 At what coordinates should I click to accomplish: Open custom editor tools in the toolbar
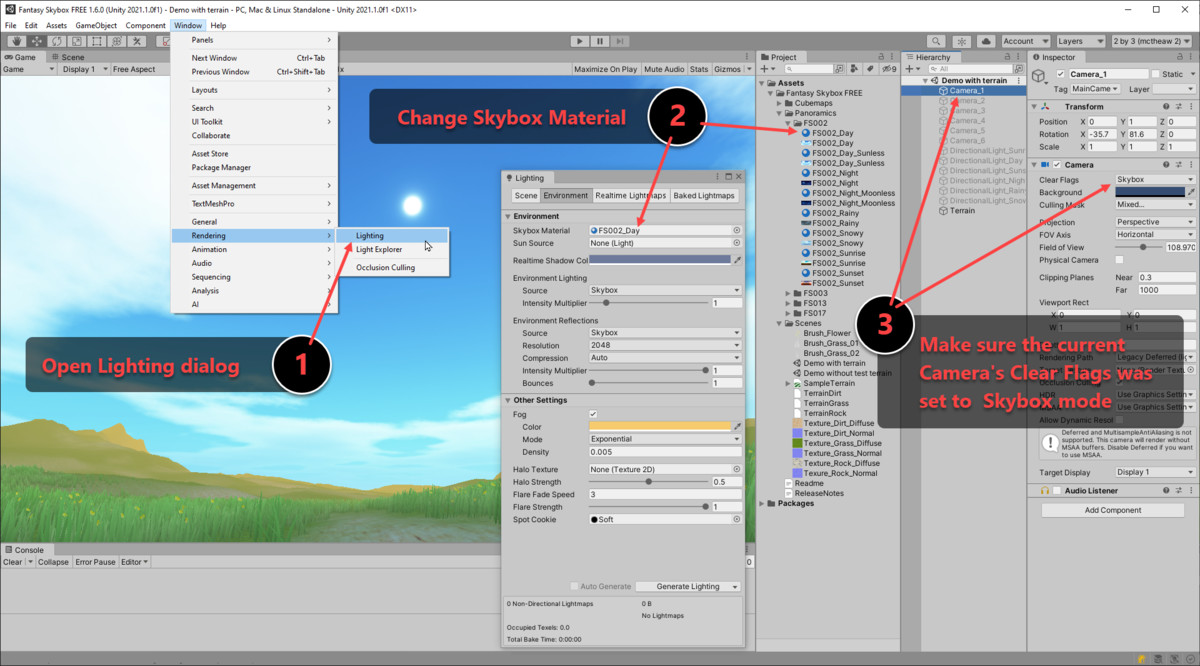[138, 41]
